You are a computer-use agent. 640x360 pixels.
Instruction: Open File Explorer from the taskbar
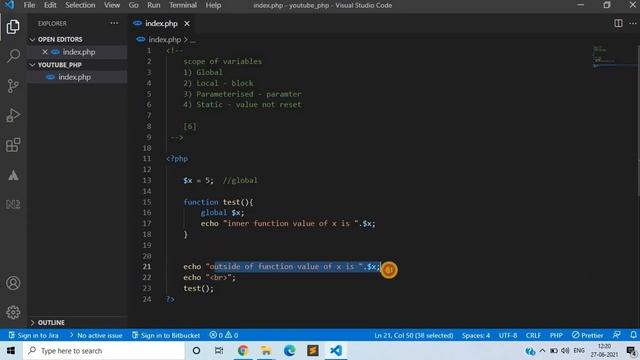pyautogui.click(x=266, y=351)
